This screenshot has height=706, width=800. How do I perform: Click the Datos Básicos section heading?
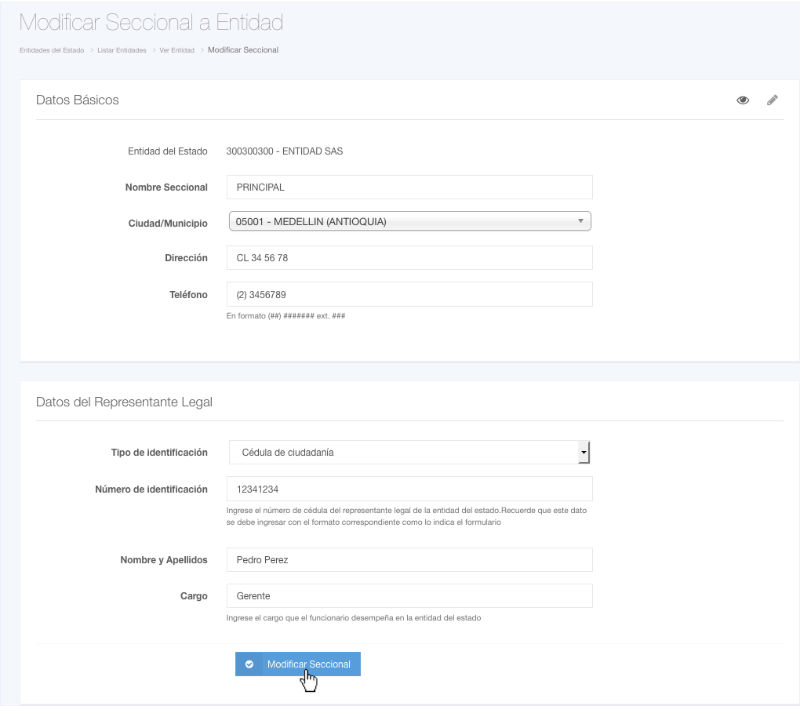tap(77, 101)
